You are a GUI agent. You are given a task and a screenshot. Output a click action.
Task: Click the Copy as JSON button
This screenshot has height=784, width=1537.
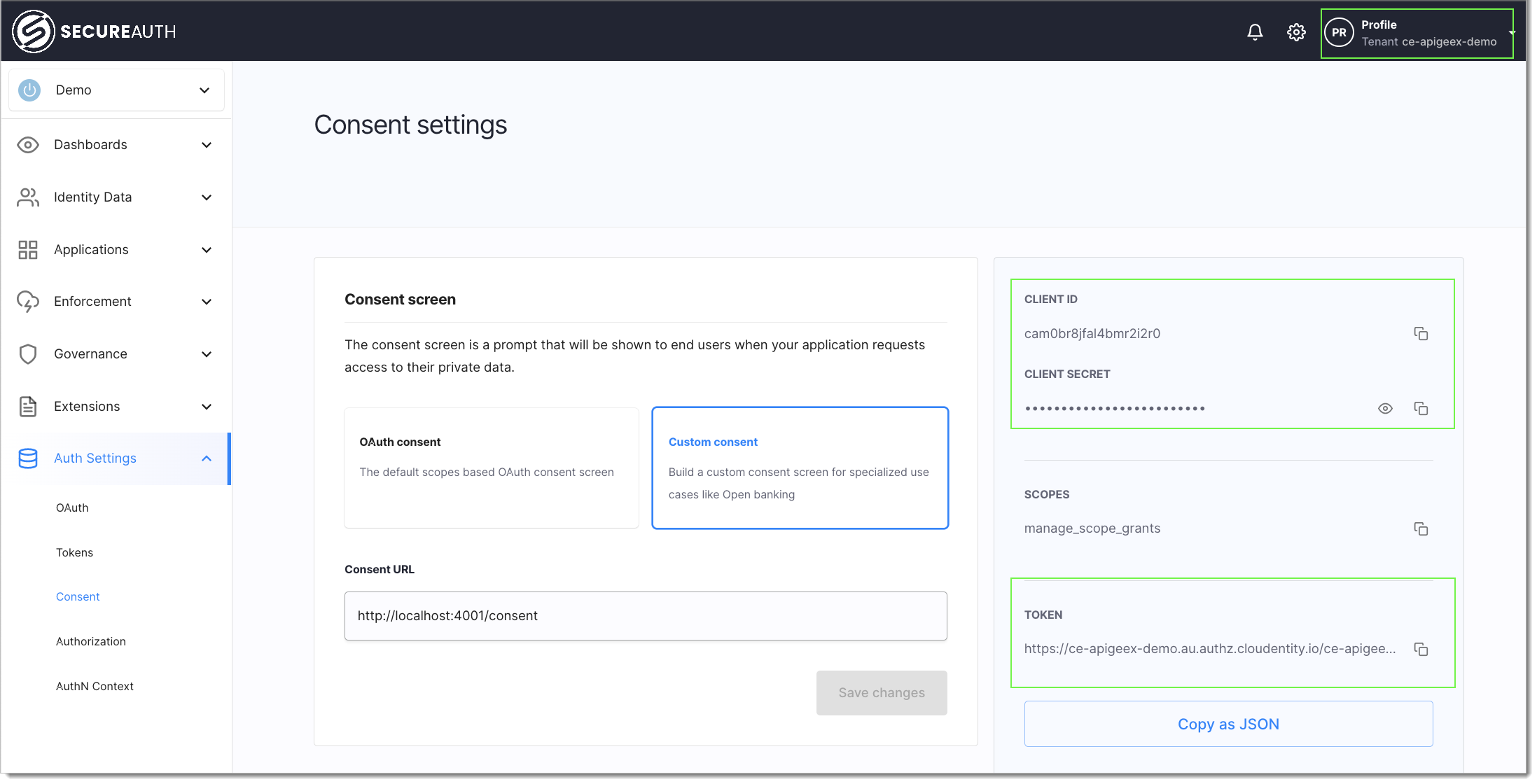point(1228,724)
